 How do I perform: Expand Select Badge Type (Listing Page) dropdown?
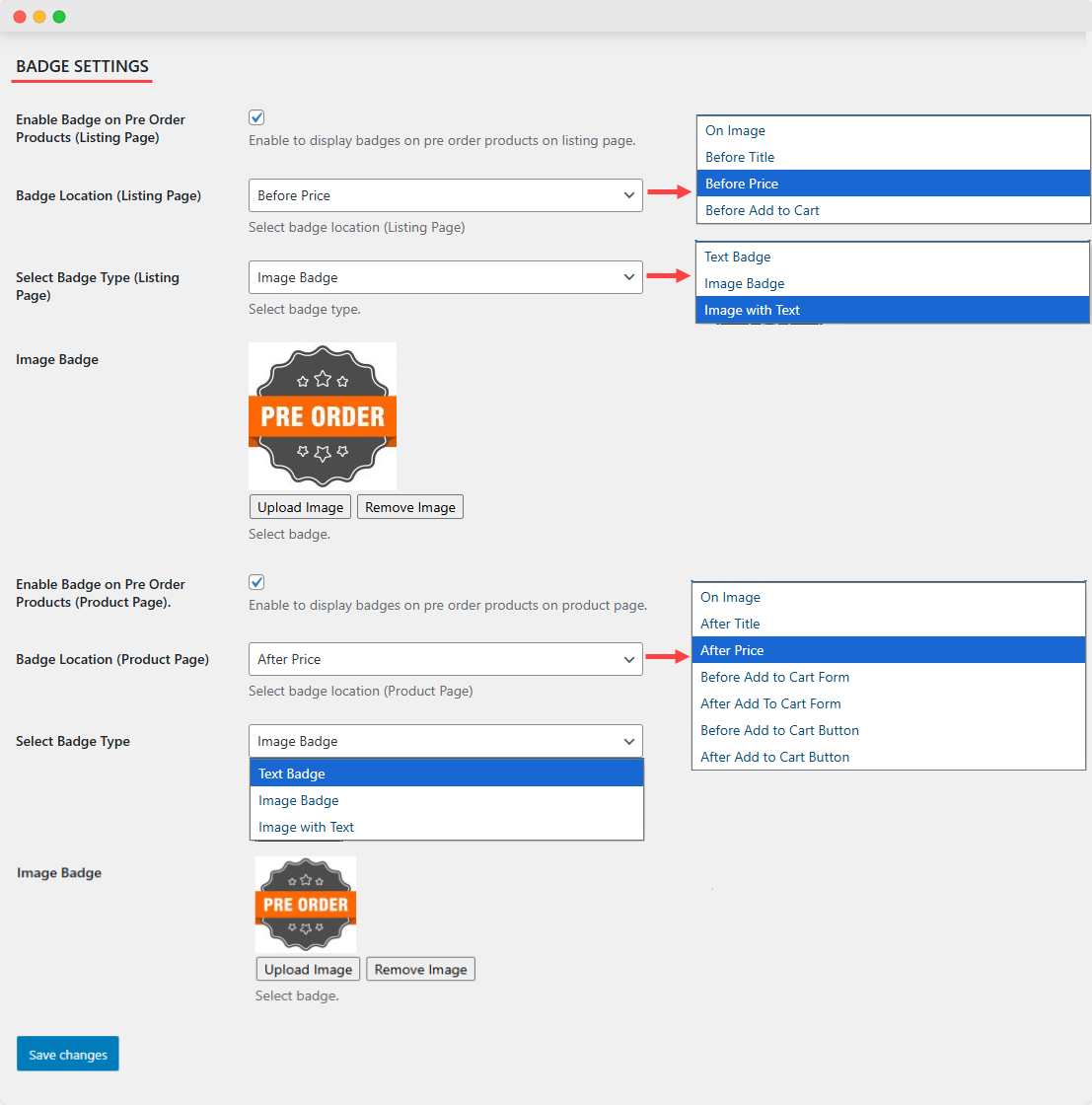coord(445,278)
